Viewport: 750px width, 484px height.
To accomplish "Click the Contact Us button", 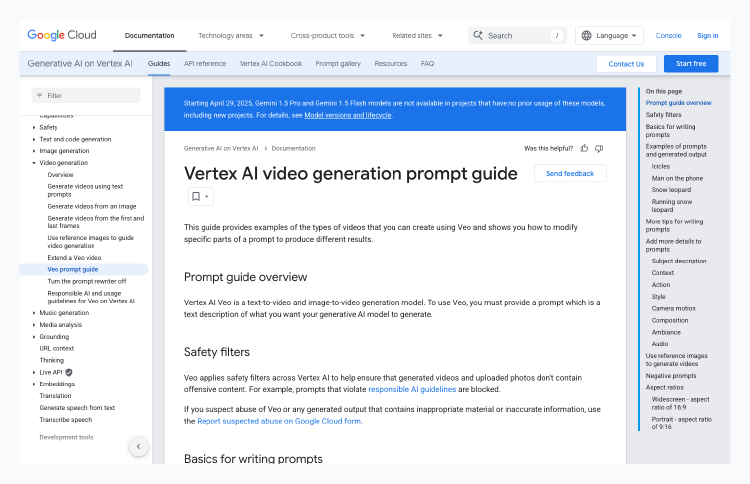I will point(626,64).
